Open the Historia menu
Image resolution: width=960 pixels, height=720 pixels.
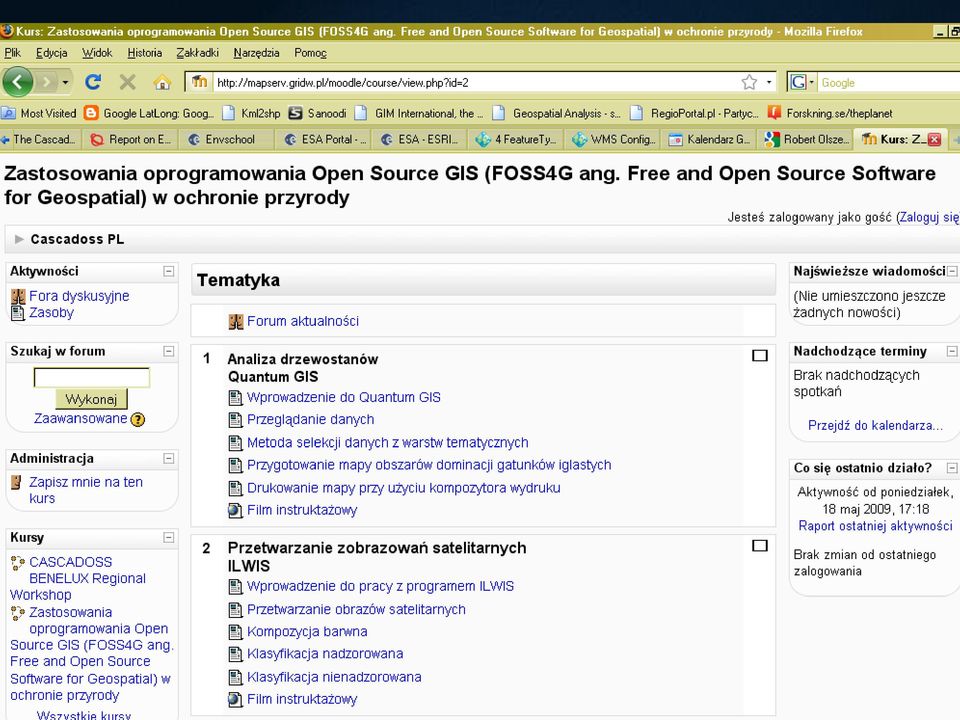pos(144,53)
